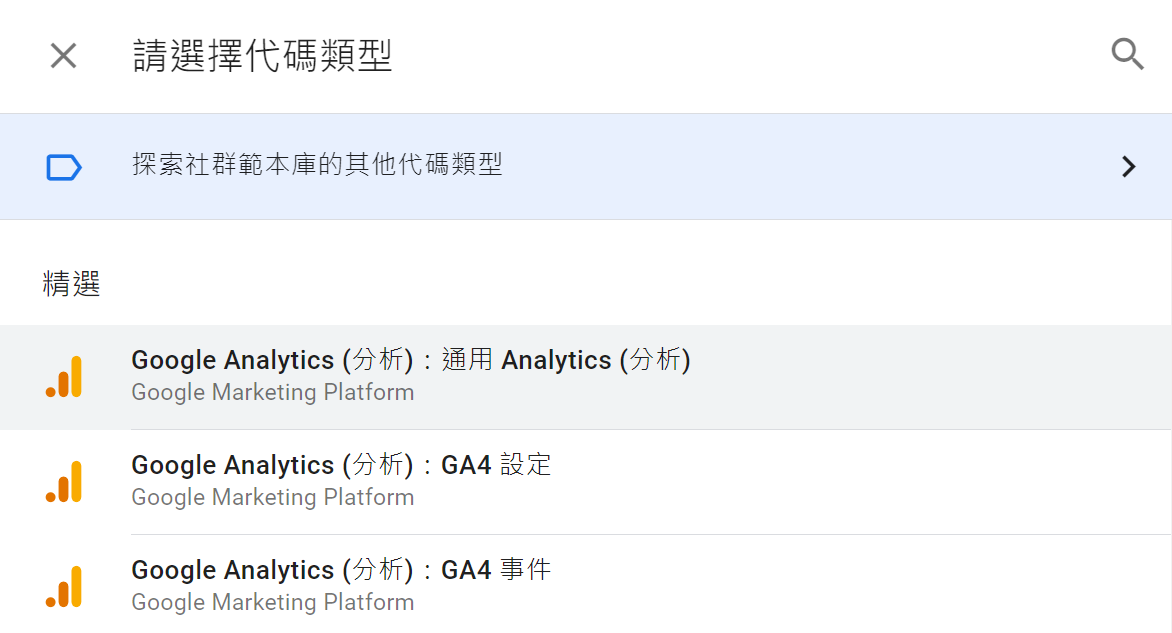Screen dimensions: 1172x633
Task: Click the 精選 section heading
Action: pyautogui.click(x=72, y=284)
